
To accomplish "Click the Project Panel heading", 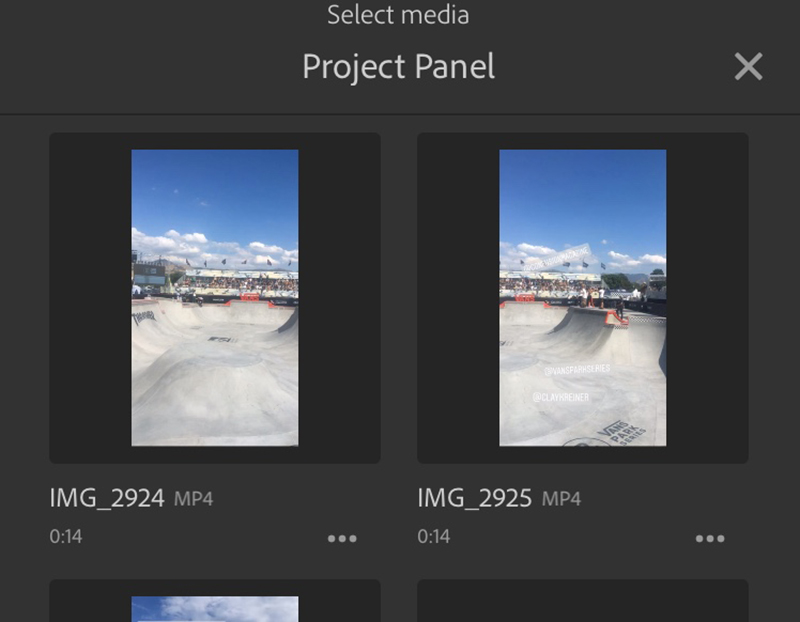I will [x=398, y=67].
